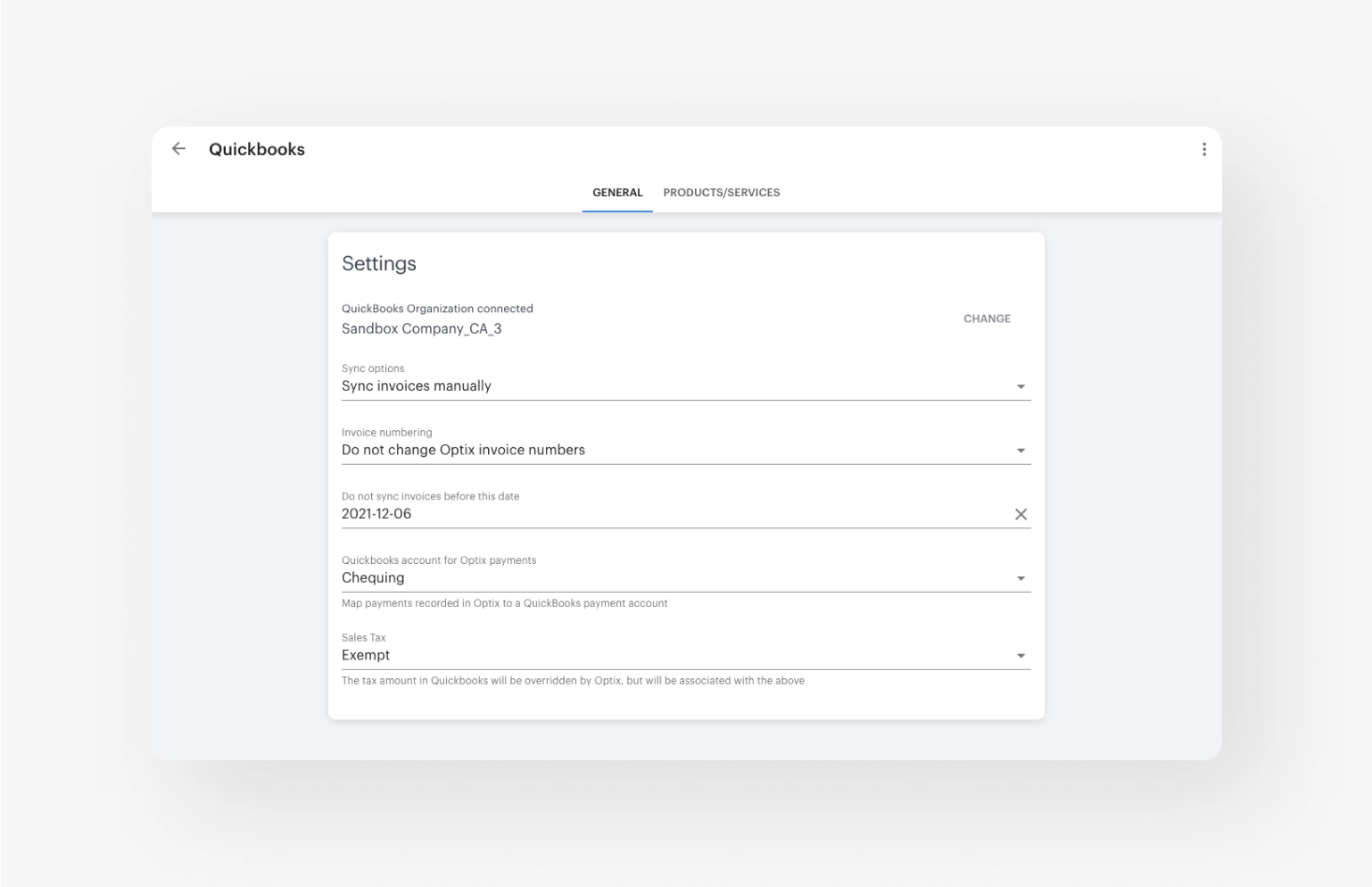Click 'Do not change Optix invoice numbers'
The height and width of the screenshot is (887, 1372).
[463, 450]
